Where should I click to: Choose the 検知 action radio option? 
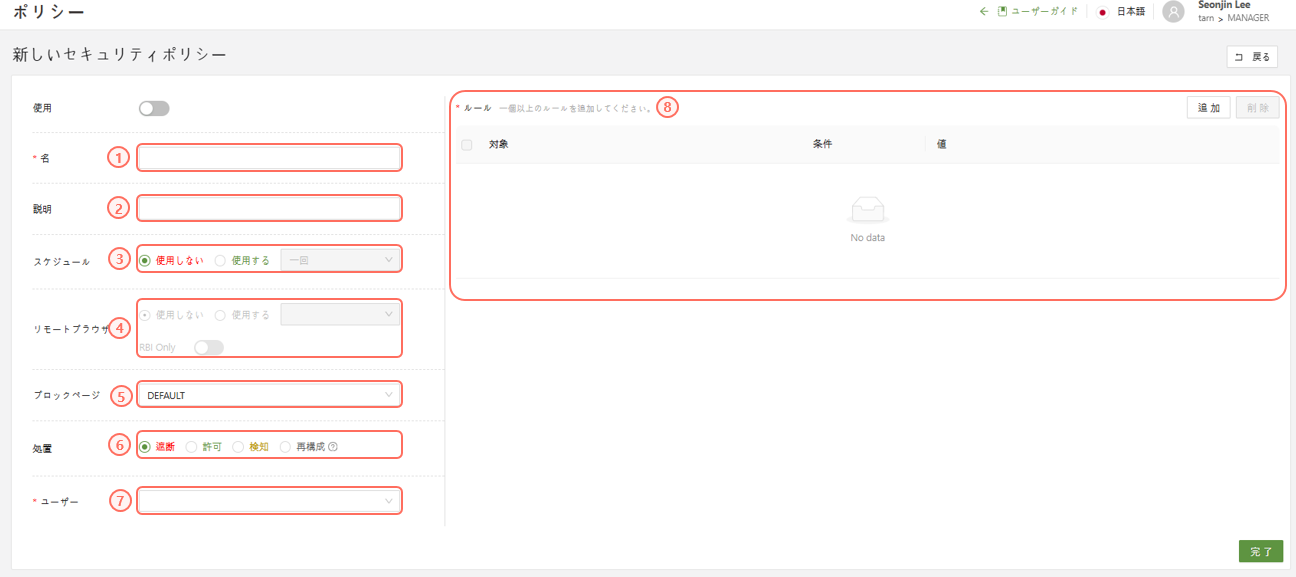pos(238,447)
